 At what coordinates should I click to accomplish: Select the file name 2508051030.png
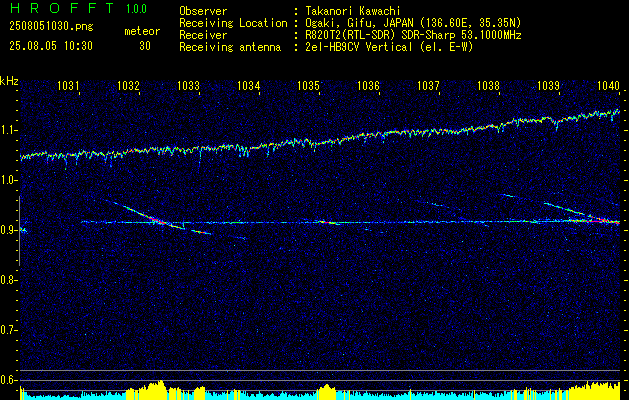pos(51,26)
